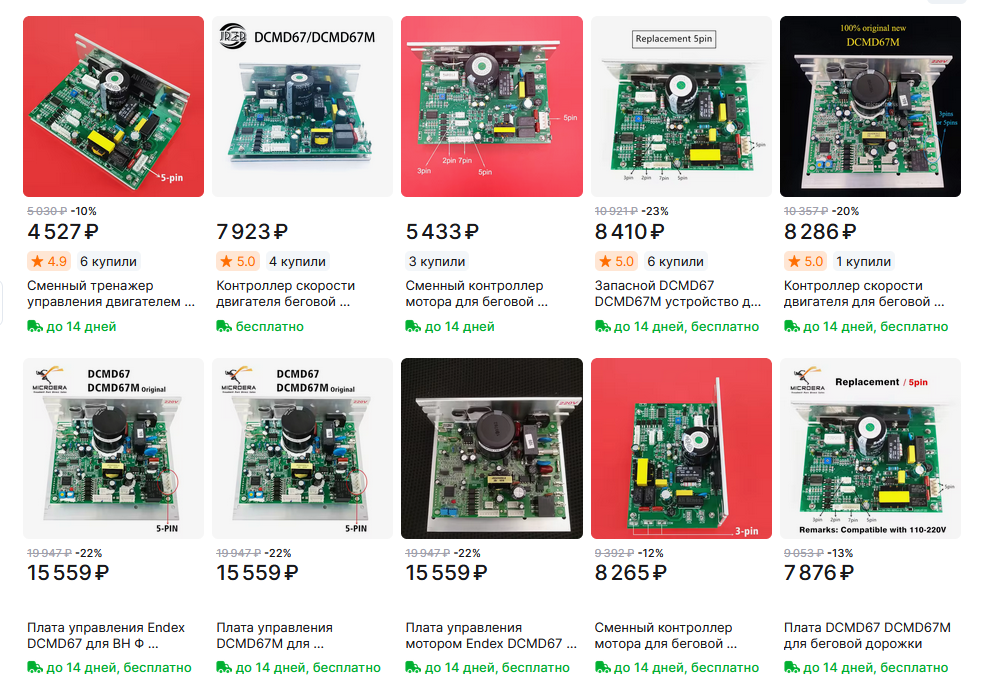Click the 4.9 star rating badge
Viewport: 984px width, 678px height.
click(49, 261)
